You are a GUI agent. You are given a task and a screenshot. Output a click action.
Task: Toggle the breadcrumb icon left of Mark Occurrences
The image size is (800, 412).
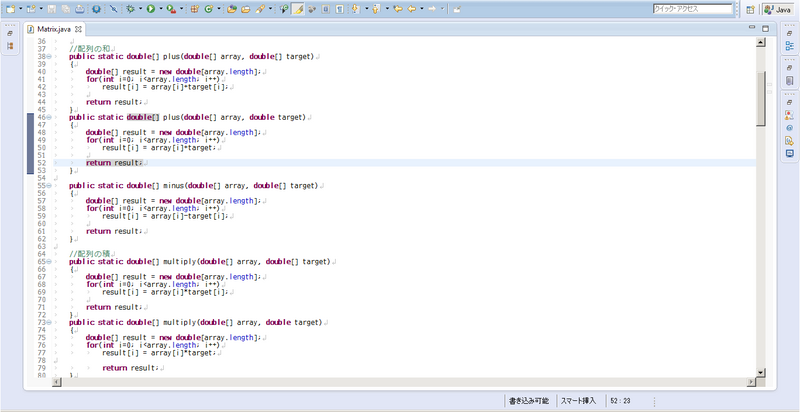(x=284, y=9)
